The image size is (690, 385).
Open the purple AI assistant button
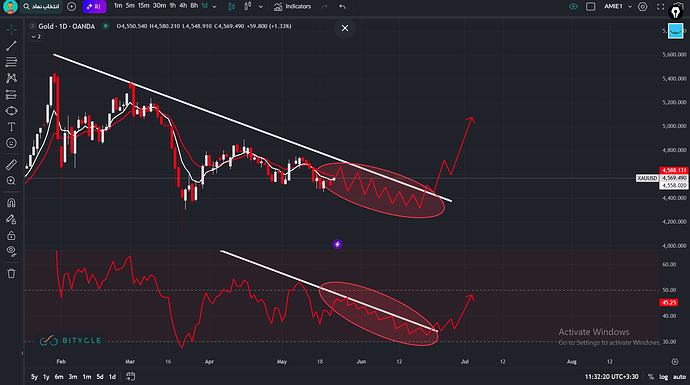[94, 7]
